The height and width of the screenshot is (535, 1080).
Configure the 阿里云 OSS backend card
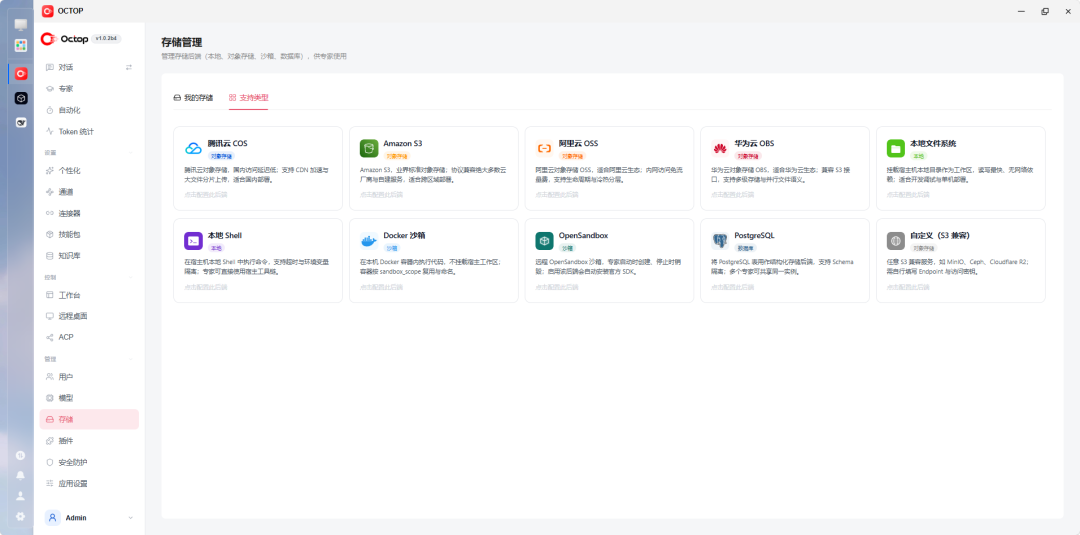pyautogui.click(x=610, y=168)
